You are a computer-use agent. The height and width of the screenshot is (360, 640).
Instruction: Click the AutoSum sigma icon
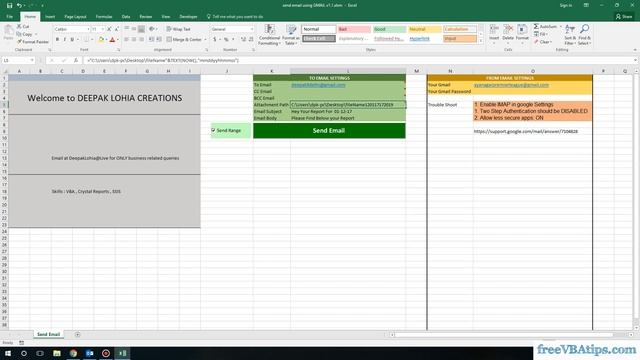click(536, 27)
